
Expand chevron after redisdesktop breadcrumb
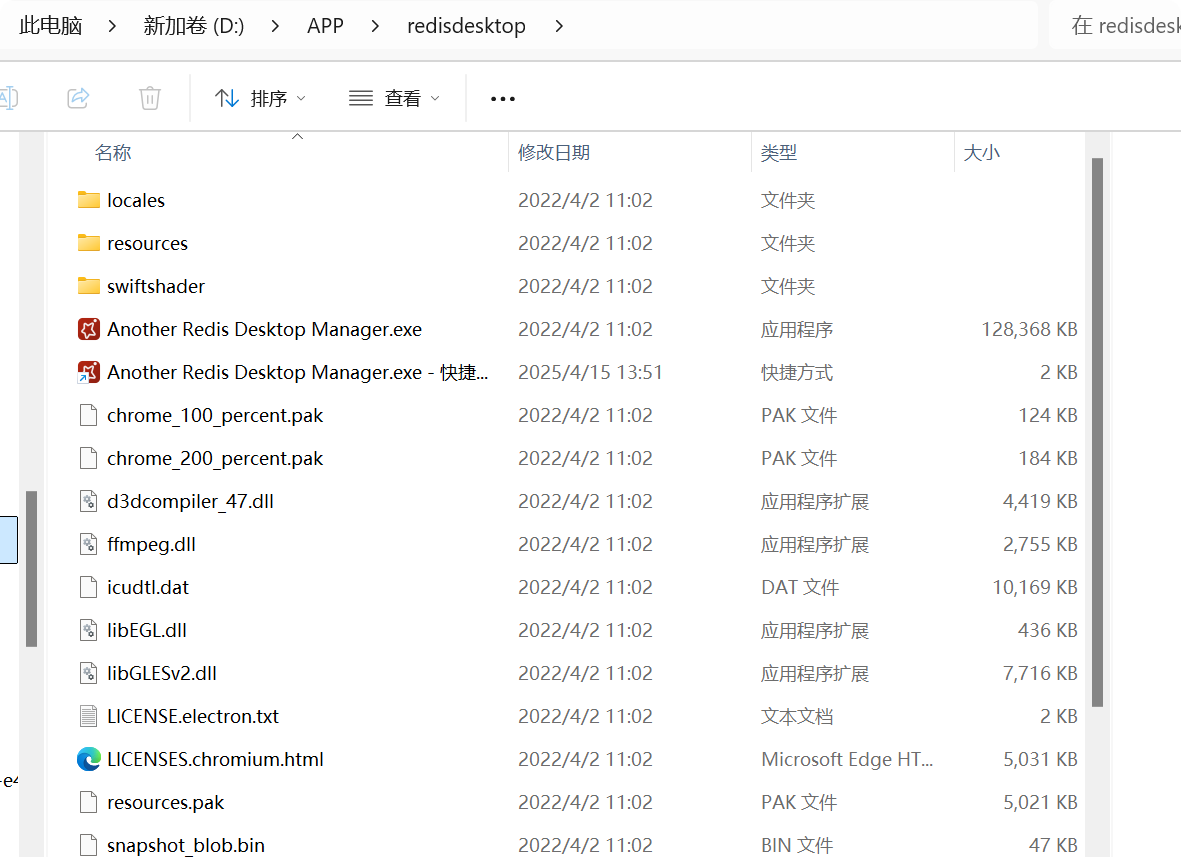pos(559,26)
